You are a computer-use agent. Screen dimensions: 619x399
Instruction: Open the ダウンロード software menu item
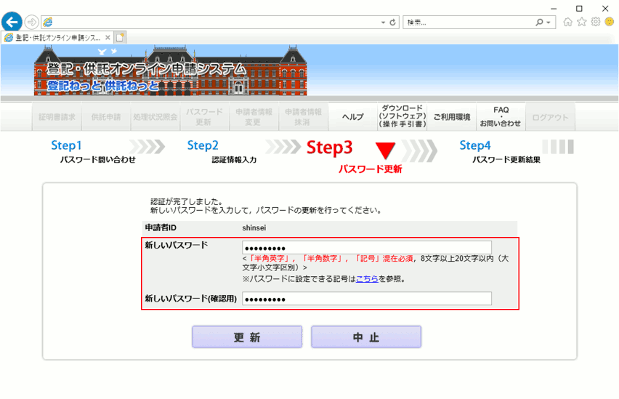click(x=402, y=116)
